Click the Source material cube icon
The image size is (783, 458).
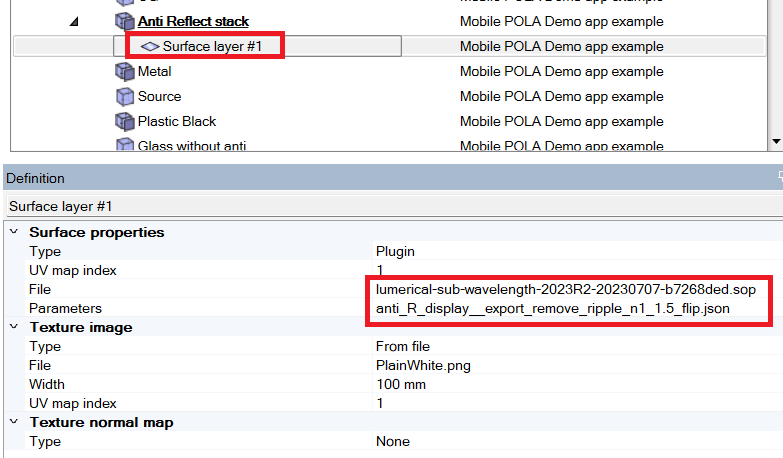(125, 96)
